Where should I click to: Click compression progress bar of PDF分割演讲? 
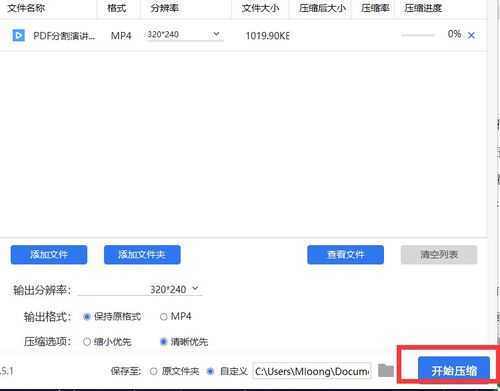pos(418,35)
